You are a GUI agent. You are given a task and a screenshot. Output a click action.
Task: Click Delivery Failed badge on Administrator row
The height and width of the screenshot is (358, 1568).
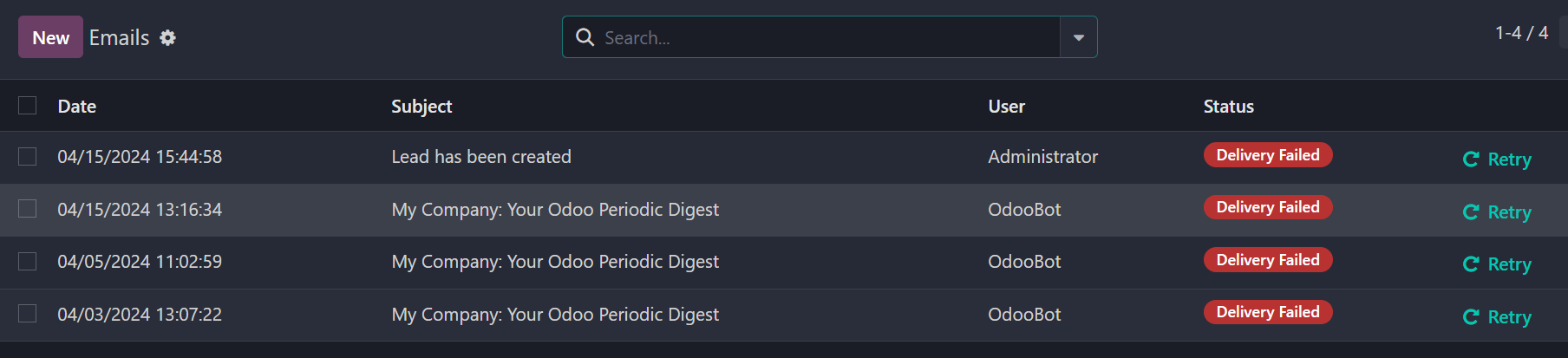[1268, 155]
